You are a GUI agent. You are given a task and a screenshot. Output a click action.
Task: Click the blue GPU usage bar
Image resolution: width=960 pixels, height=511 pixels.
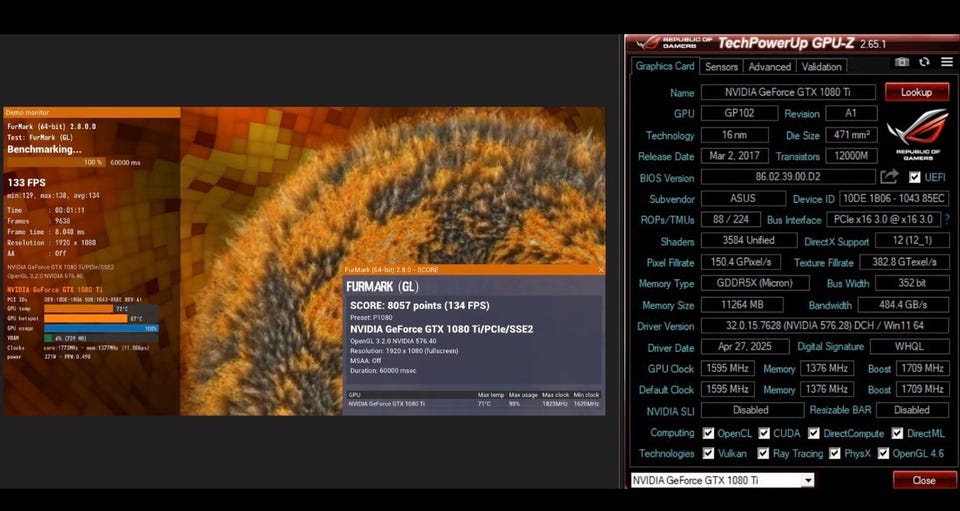coord(102,329)
